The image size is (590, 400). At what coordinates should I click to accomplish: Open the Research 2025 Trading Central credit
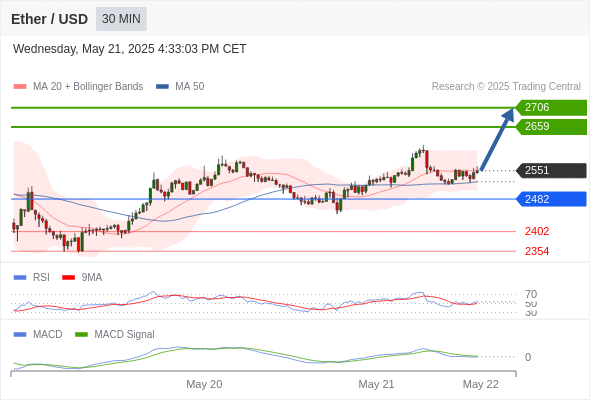[506, 87]
